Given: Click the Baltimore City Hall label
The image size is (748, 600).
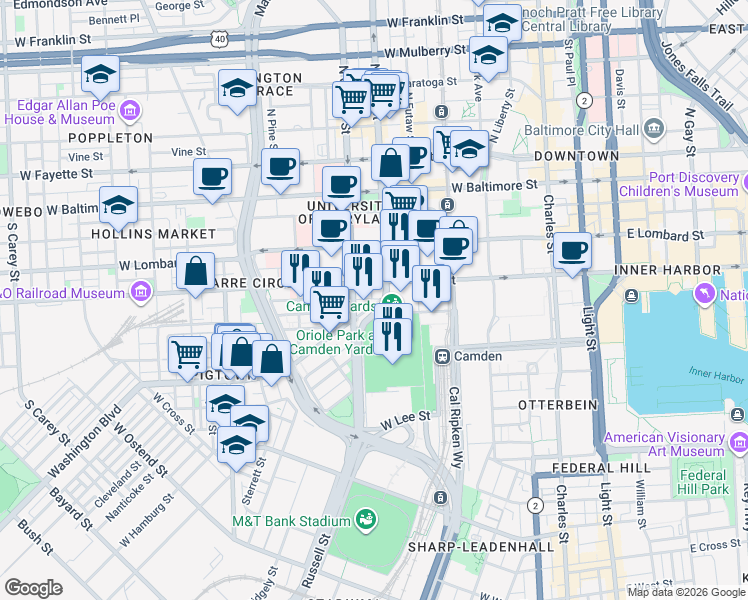Looking at the screenshot, I should tap(582, 130).
